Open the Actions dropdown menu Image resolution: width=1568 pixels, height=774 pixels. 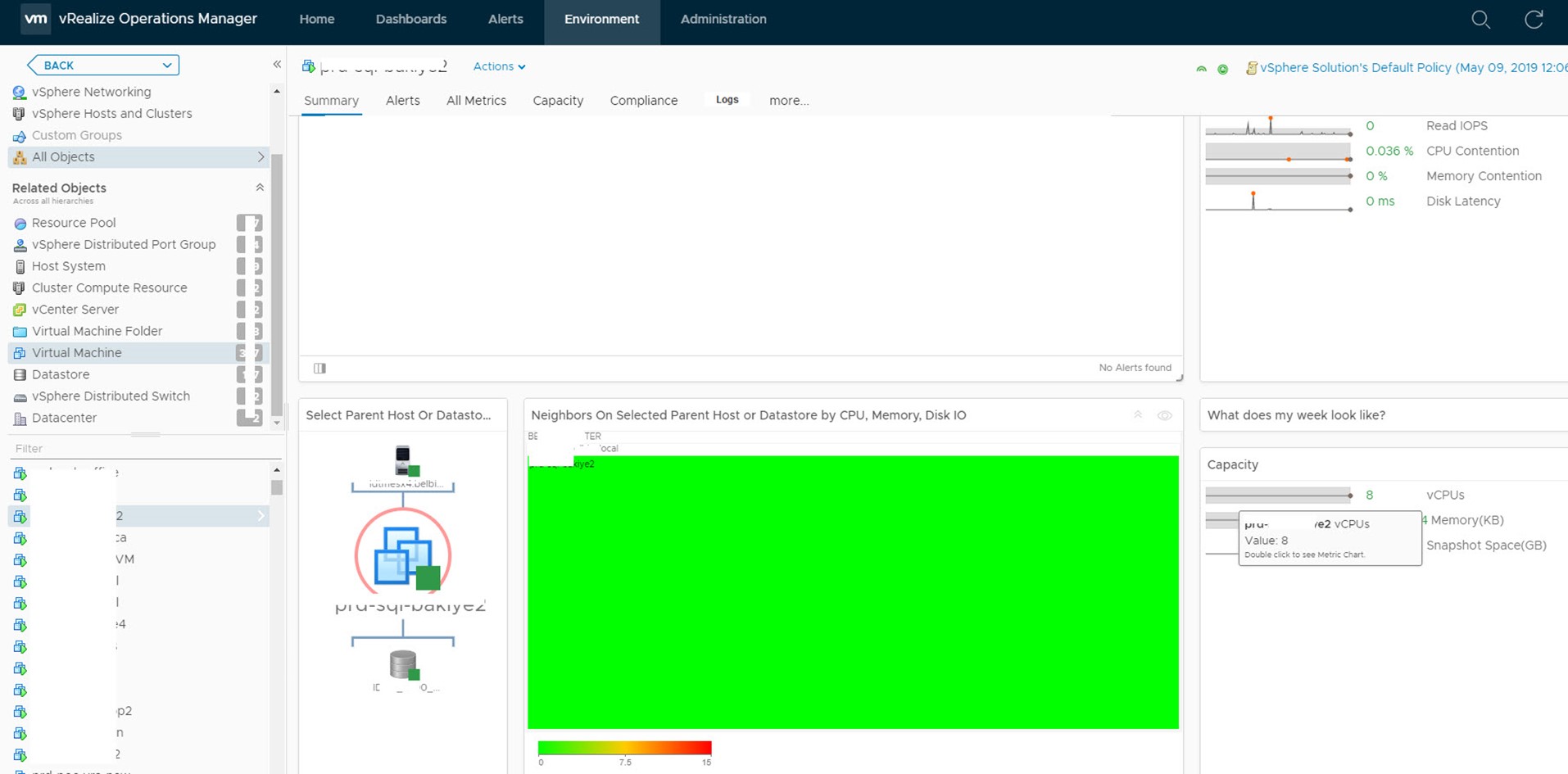pos(499,66)
